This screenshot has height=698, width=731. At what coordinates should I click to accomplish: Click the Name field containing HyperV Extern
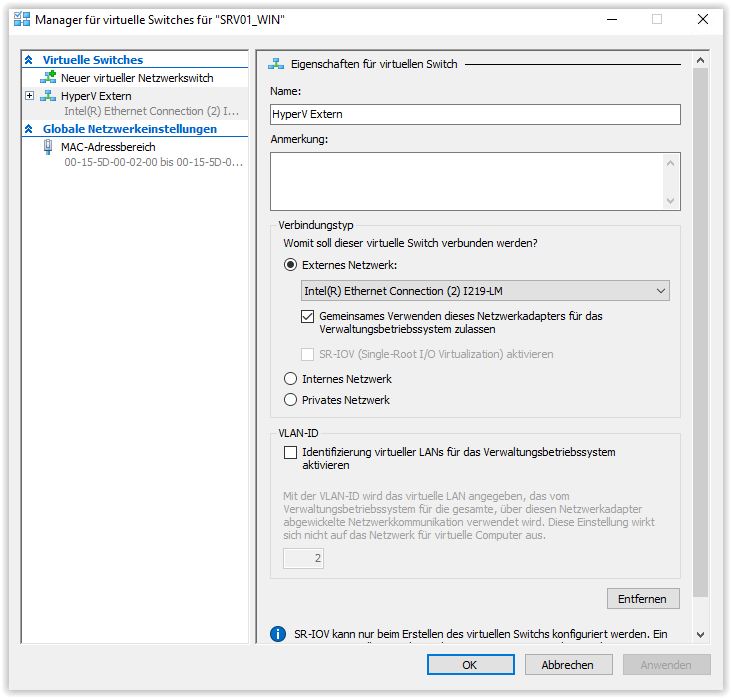475,114
